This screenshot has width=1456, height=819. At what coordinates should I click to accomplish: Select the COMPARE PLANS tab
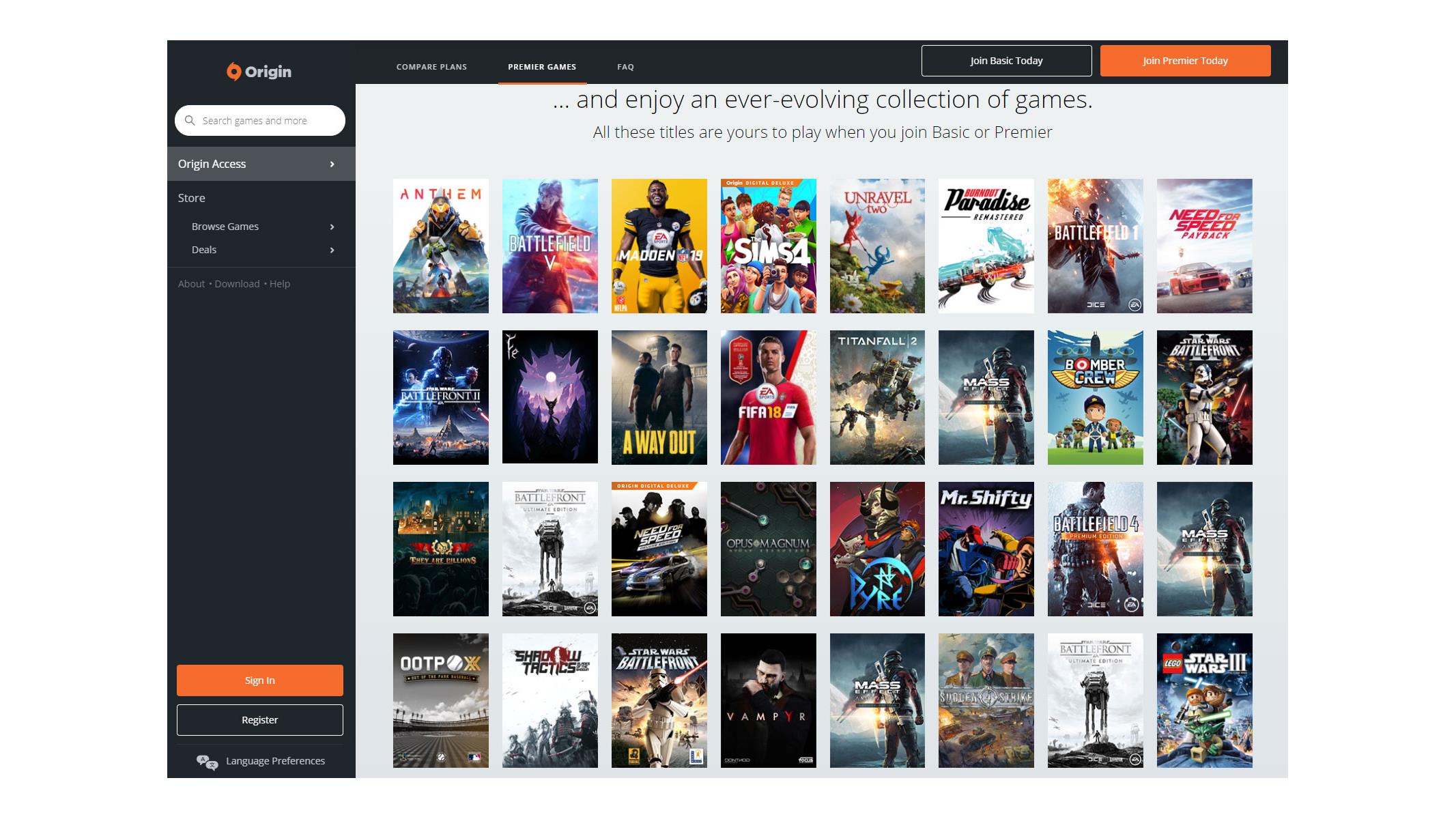[x=430, y=66]
